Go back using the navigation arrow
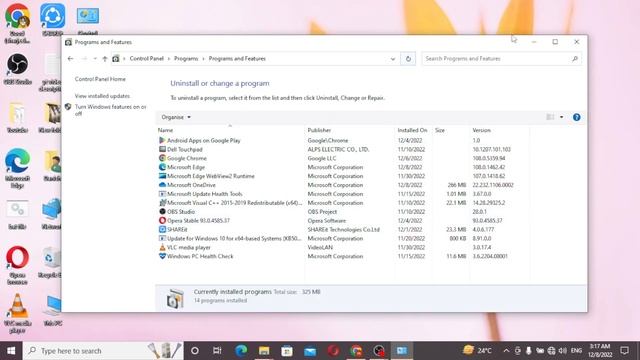Viewport: 640px width, 360px height. (70, 59)
